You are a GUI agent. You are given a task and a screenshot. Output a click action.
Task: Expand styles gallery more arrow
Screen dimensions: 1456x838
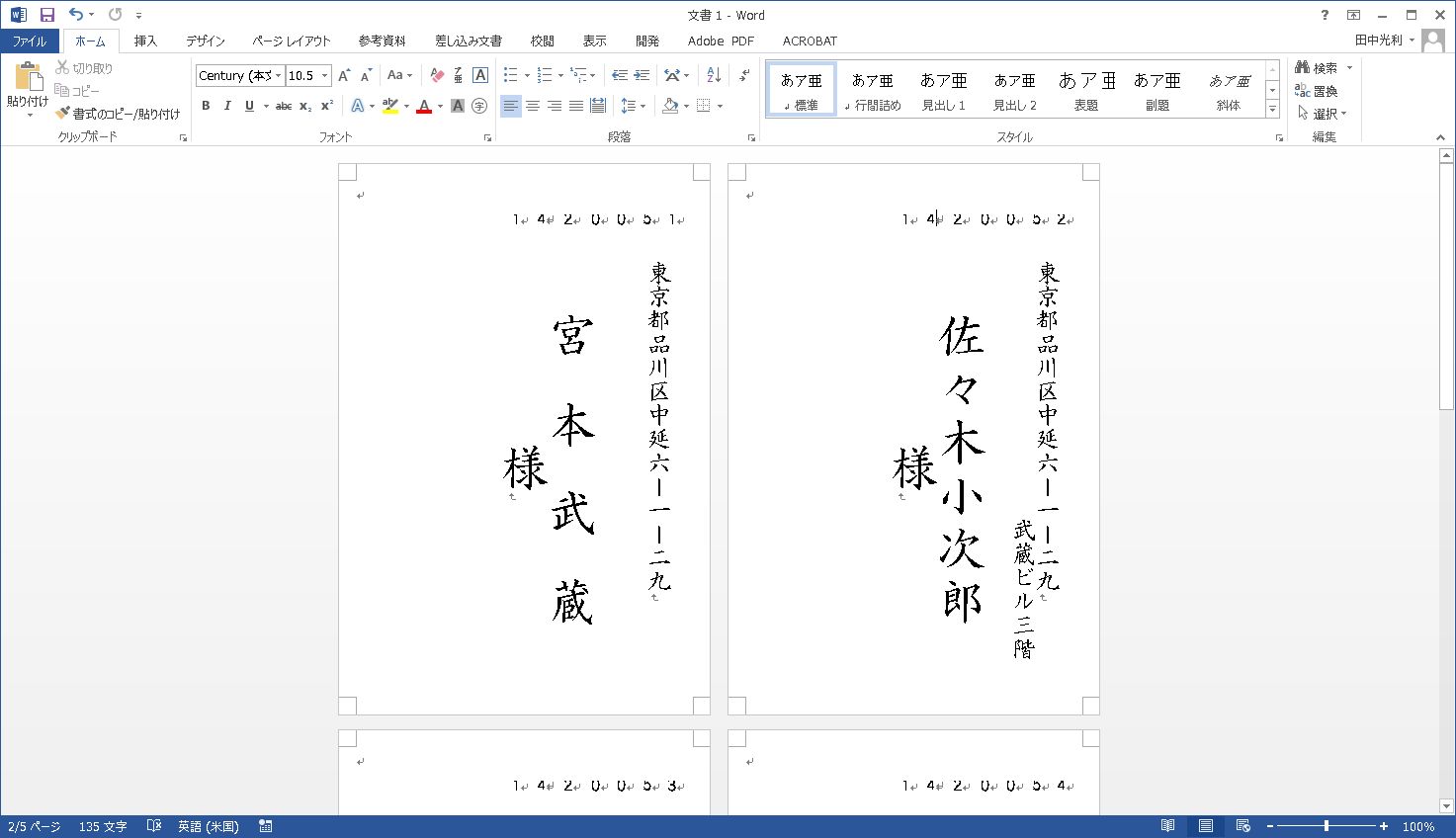[1272, 110]
